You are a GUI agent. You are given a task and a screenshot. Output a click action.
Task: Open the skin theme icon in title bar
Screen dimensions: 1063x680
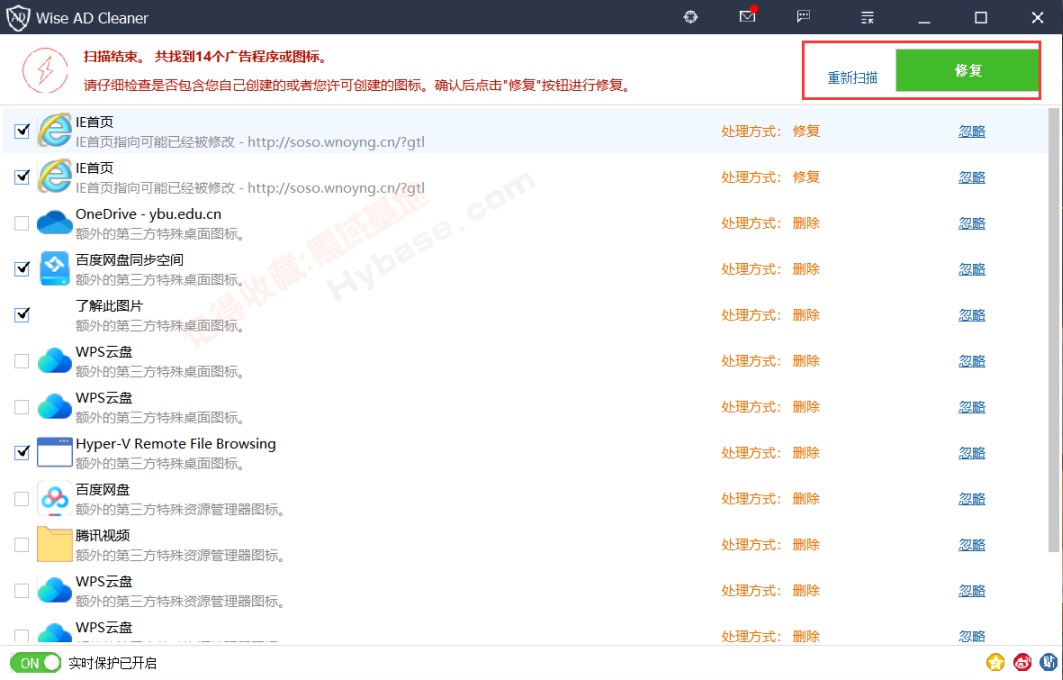(x=690, y=17)
